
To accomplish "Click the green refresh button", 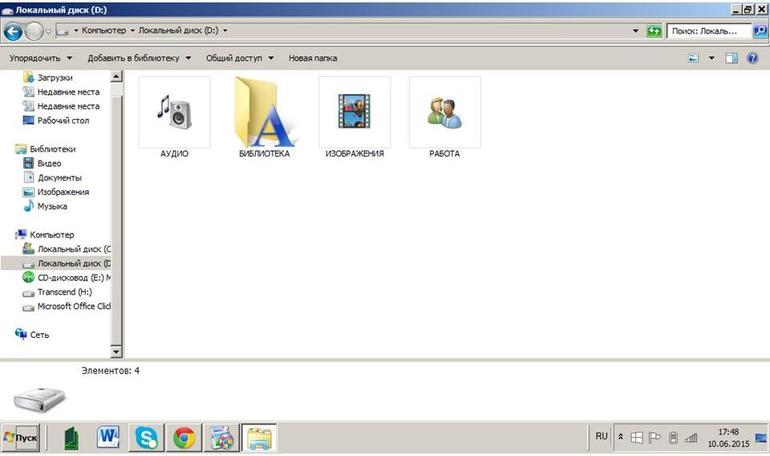I will pos(654,31).
